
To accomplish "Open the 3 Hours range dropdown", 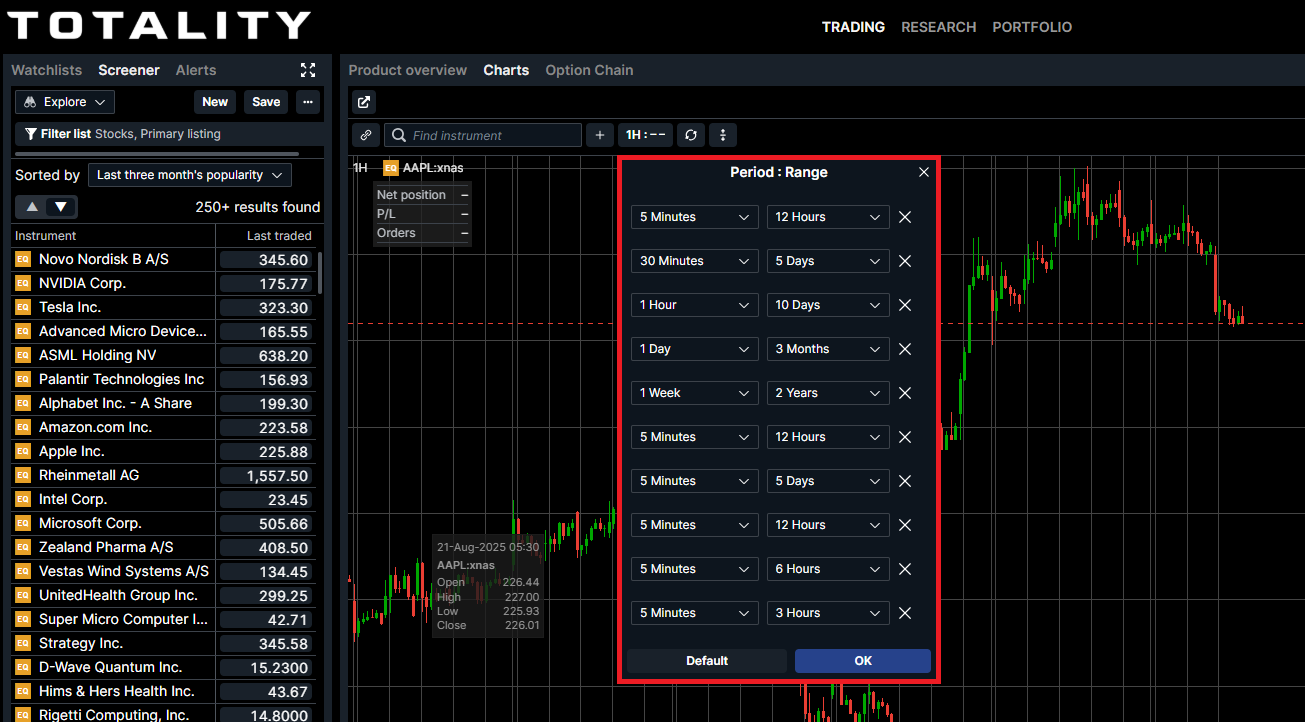I will coord(828,613).
